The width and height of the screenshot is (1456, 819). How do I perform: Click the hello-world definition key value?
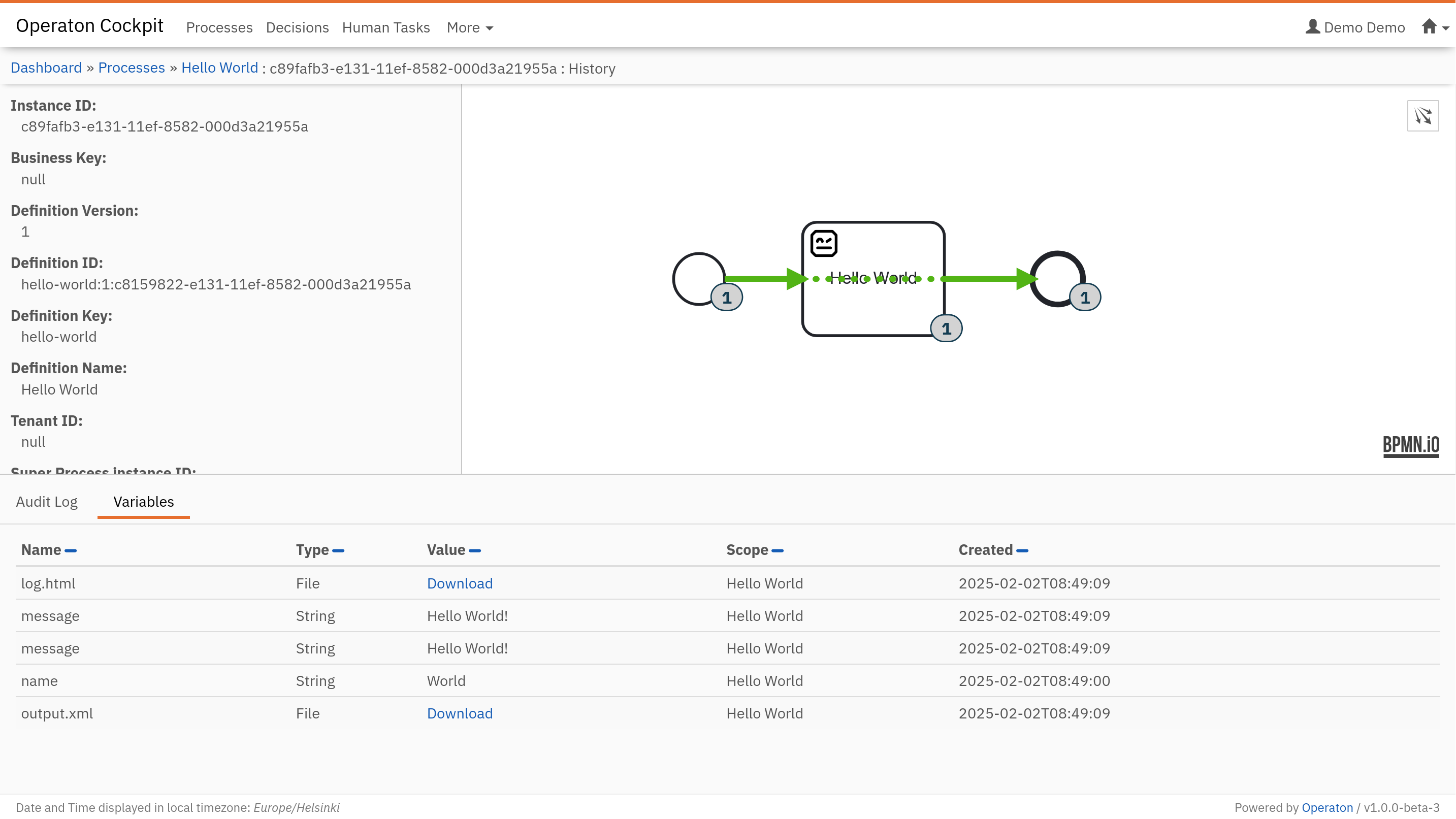click(x=59, y=337)
